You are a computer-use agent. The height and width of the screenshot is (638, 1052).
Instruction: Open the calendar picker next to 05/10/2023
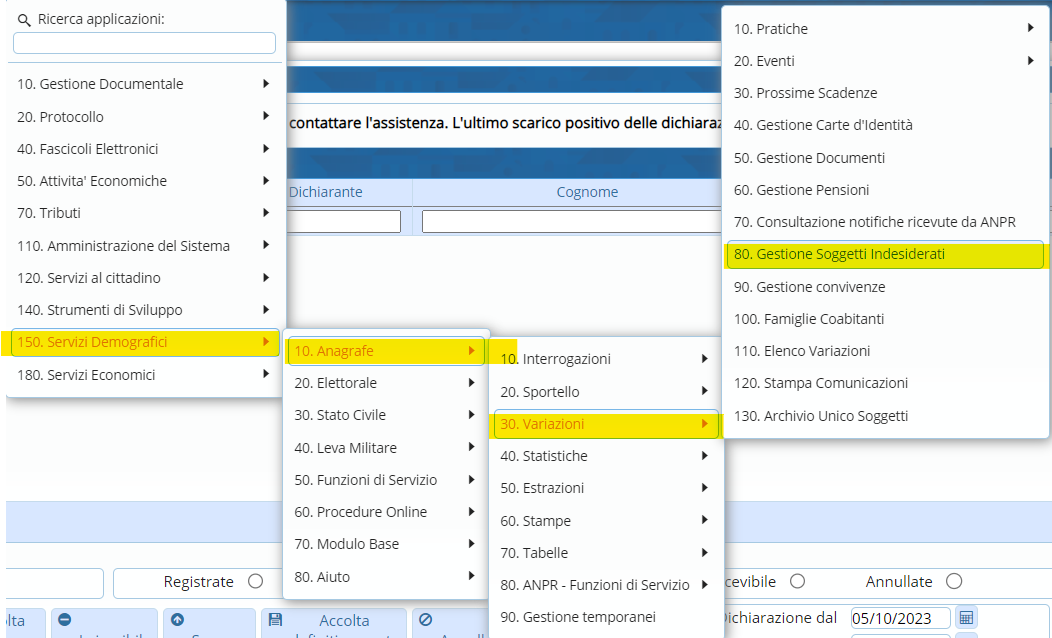click(x=965, y=617)
